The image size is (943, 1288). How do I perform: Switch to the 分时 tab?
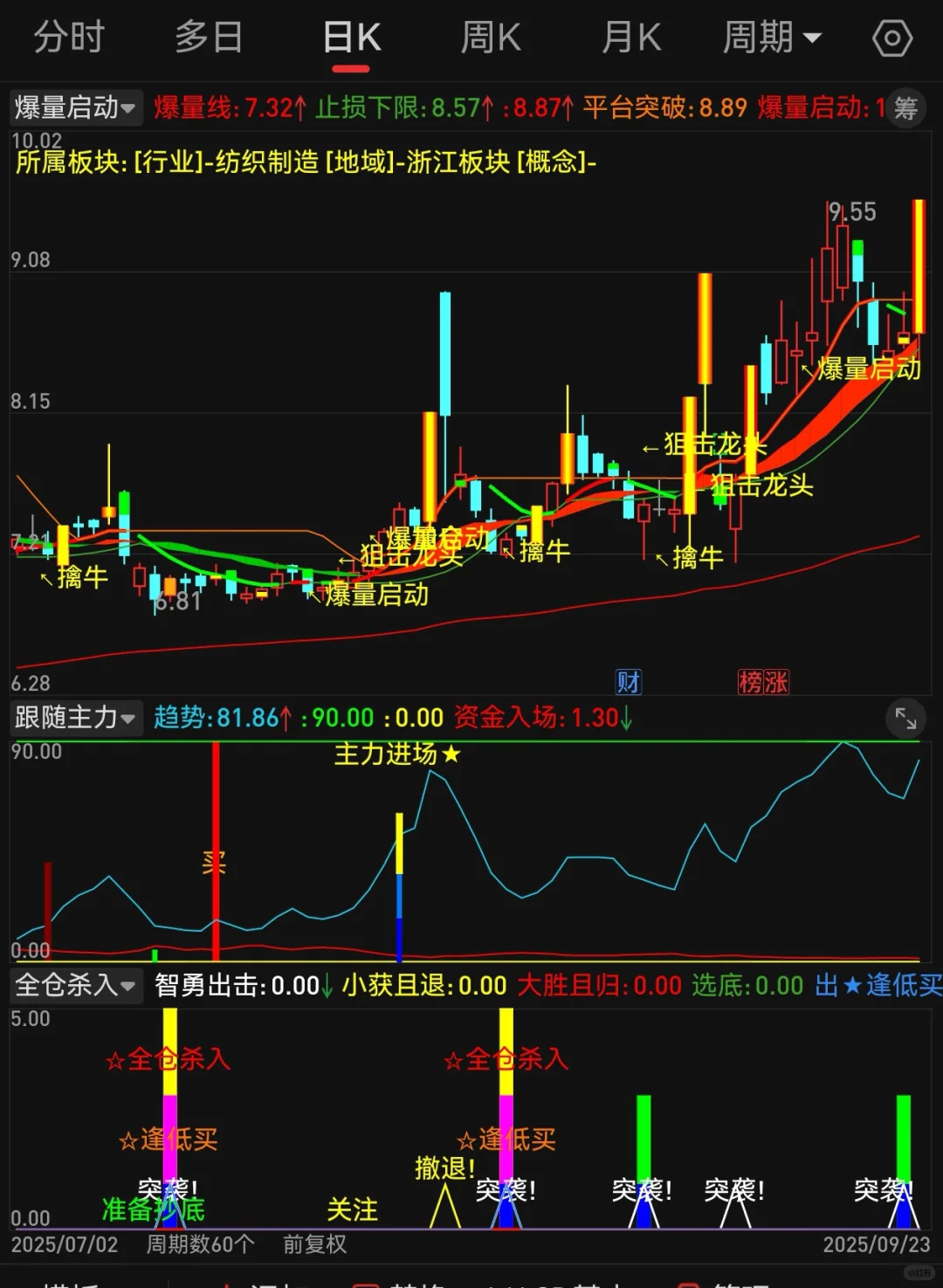(x=69, y=38)
